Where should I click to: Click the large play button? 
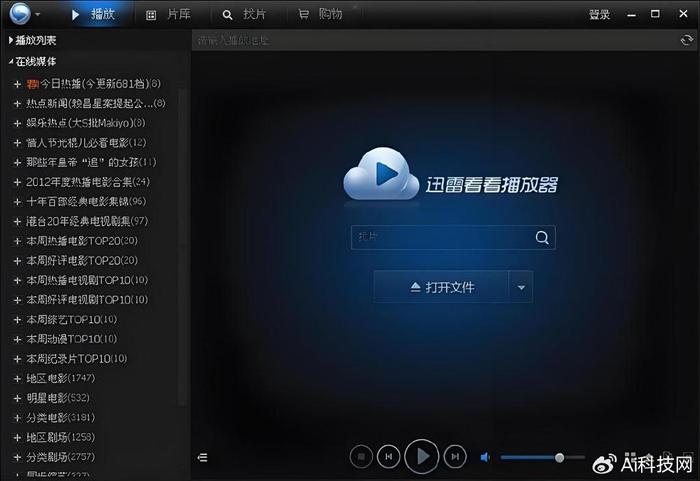[421, 456]
